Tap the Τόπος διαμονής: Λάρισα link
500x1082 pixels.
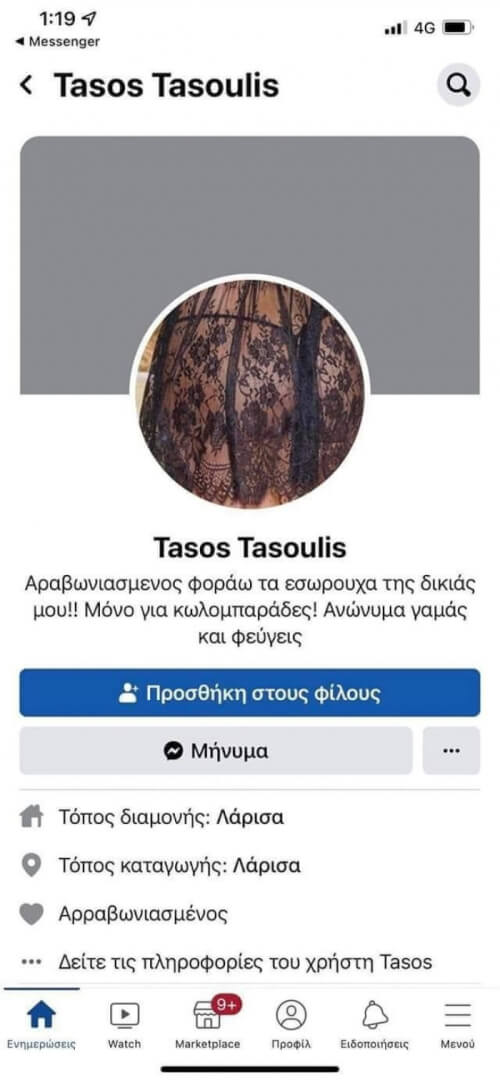pos(171,818)
